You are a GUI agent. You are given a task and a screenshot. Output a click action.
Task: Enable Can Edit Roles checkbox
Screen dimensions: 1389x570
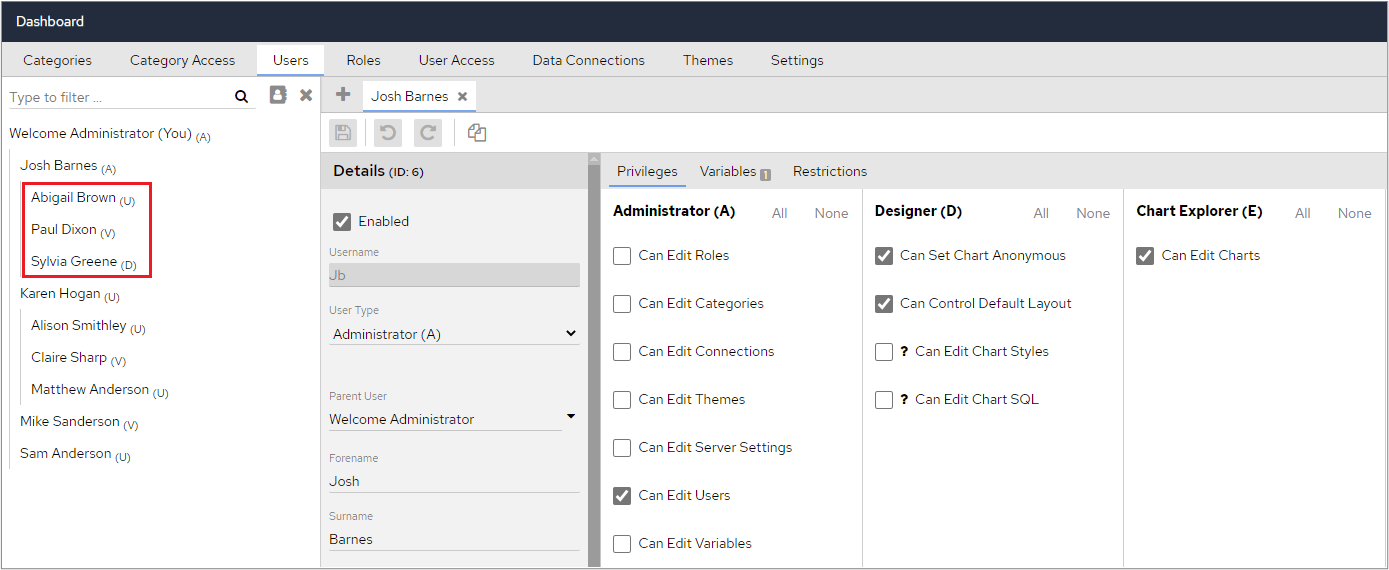(x=622, y=255)
